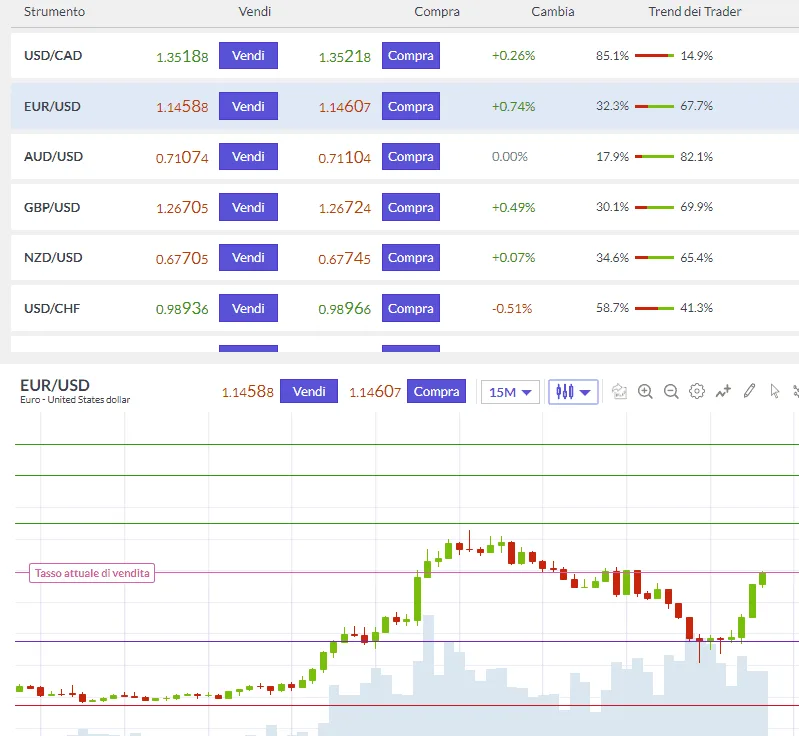Image resolution: width=799 pixels, height=736 pixels.
Task: Open chart settings gear icon
Action: click(x=697, y=391)
